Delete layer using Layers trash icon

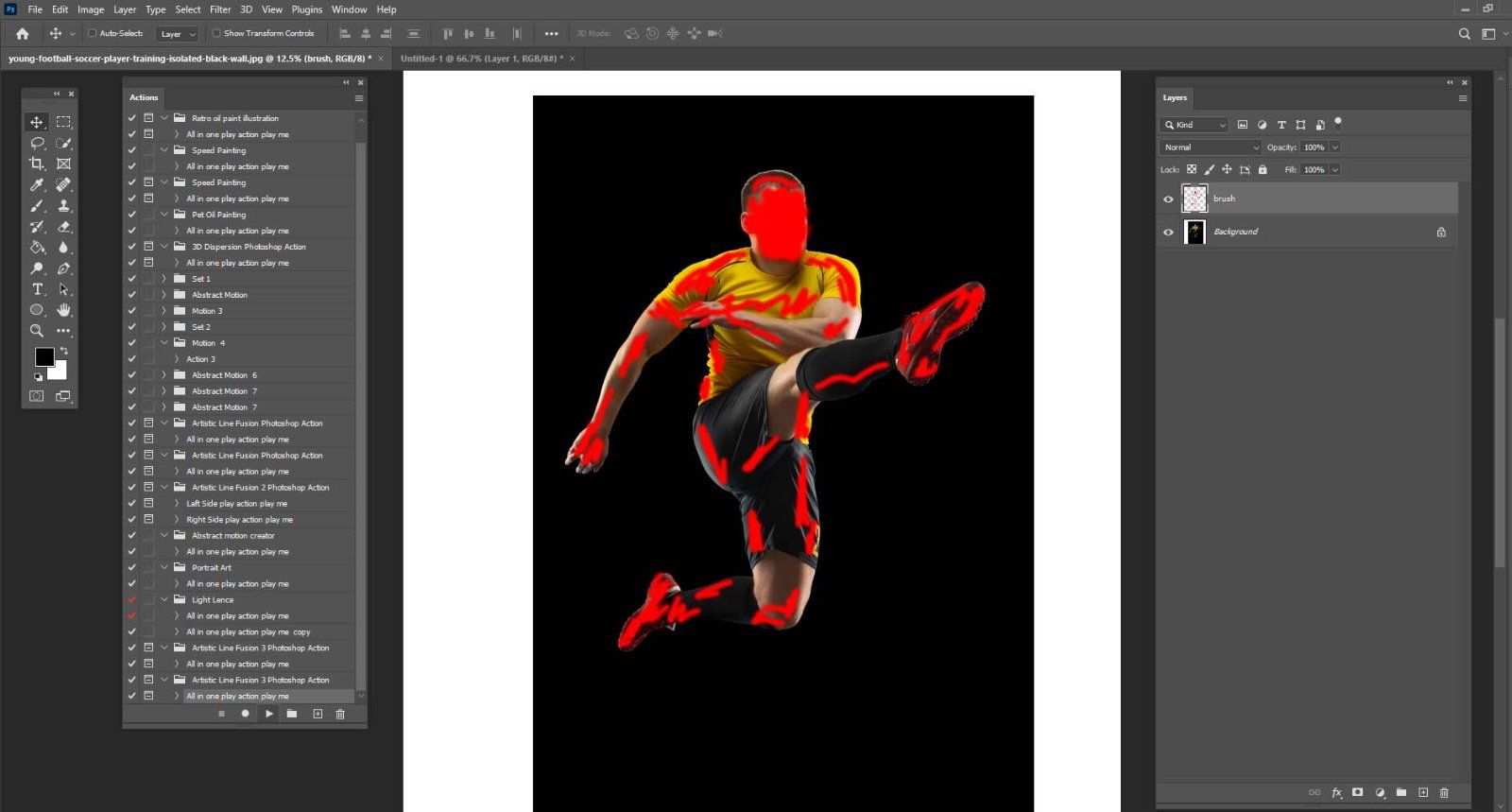click(1444, 792)
